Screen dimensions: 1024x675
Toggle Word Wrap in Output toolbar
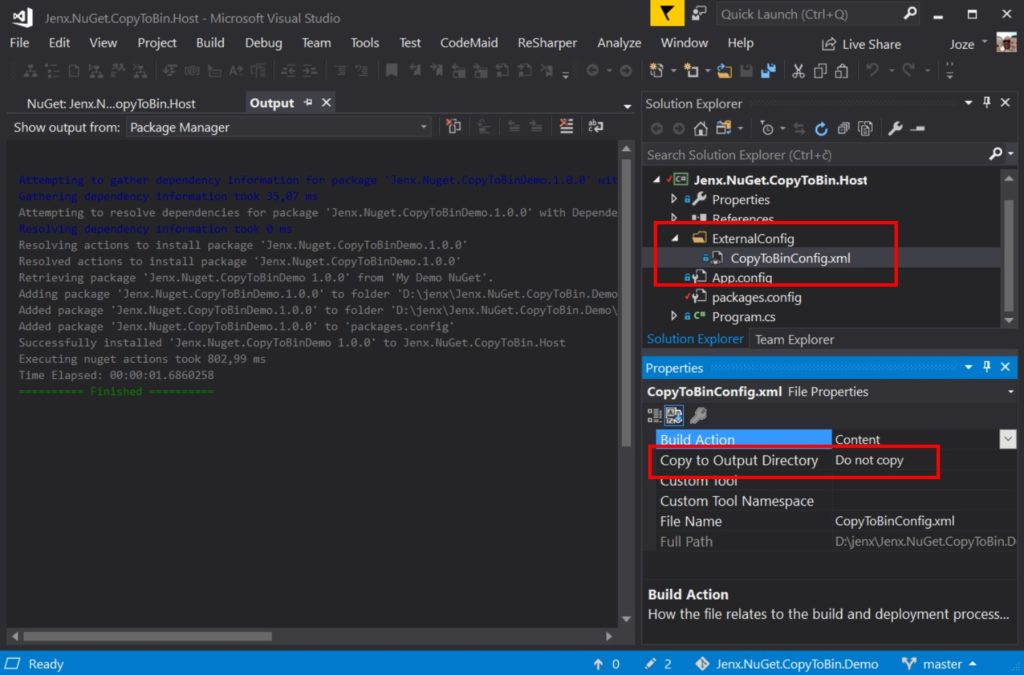pyautogui.click(x=596, y=126)
